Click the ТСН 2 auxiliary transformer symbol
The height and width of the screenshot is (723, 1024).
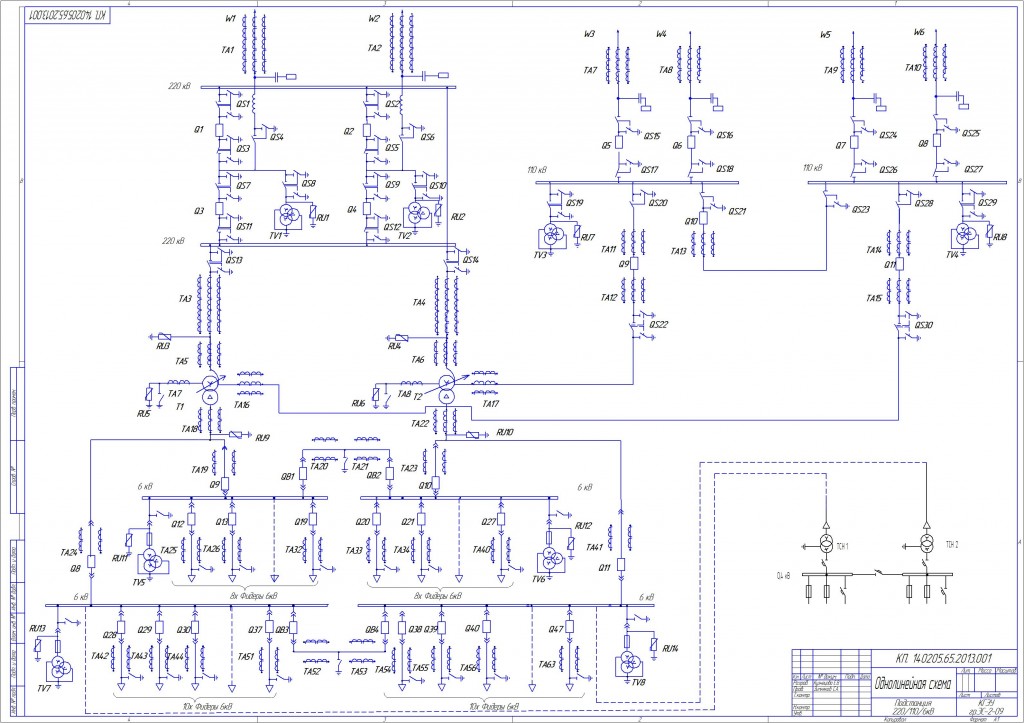[926, 543]
